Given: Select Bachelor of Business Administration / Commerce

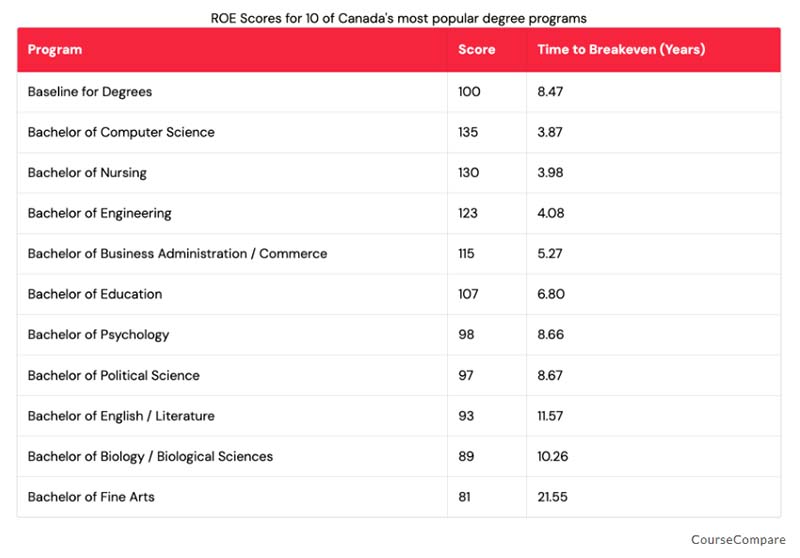Looking at the screenshot, I should [177, 254].
